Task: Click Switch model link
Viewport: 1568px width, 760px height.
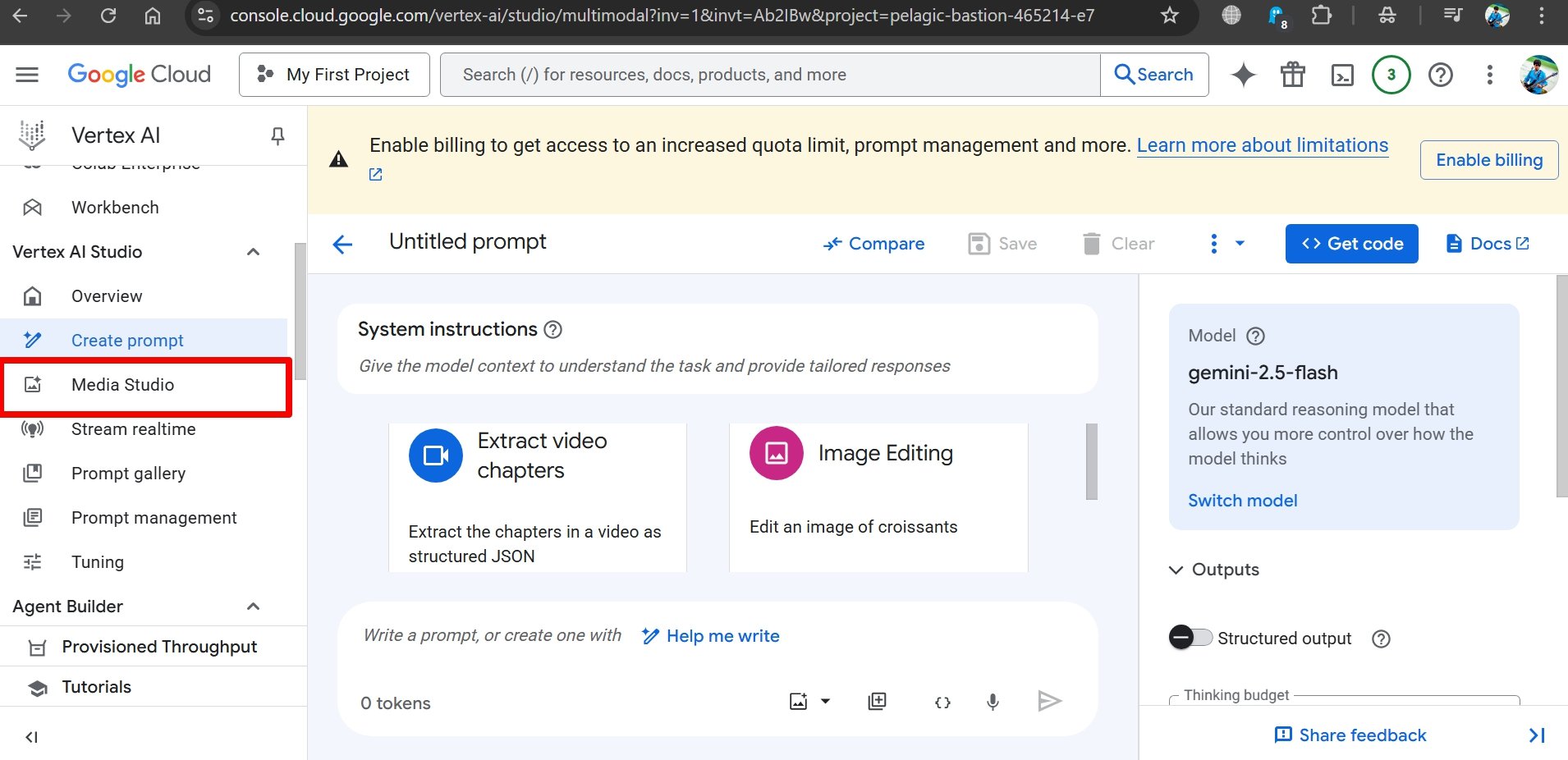Action: [1243, 501]
